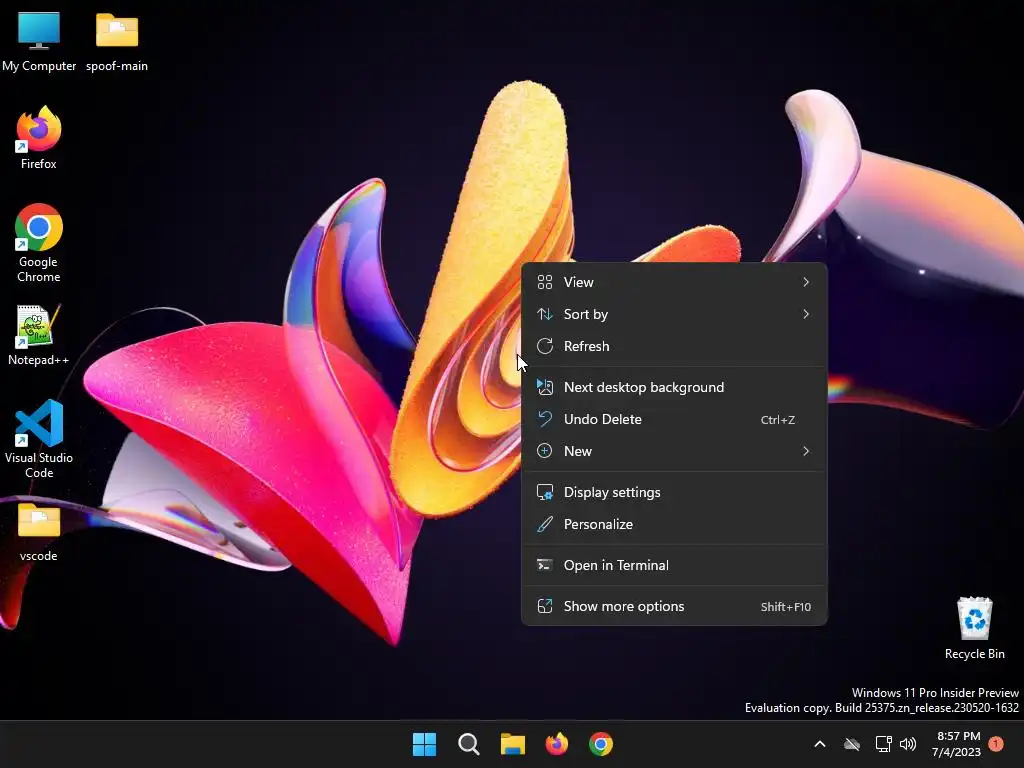The width and height of the screenshot is (1024, 768).
Task: Select the Google Chrome desktop shortcut
Action: (x=39, y=243)
